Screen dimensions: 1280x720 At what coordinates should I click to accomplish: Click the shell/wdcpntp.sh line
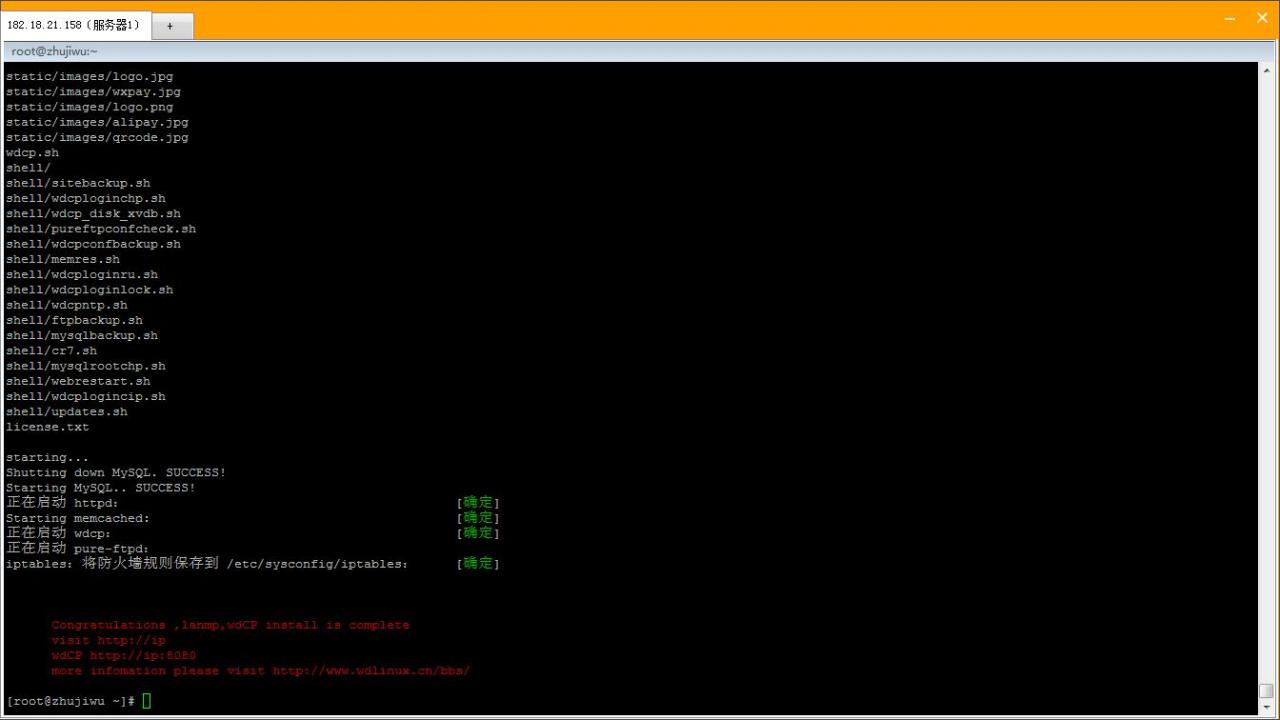coord(67,305)
